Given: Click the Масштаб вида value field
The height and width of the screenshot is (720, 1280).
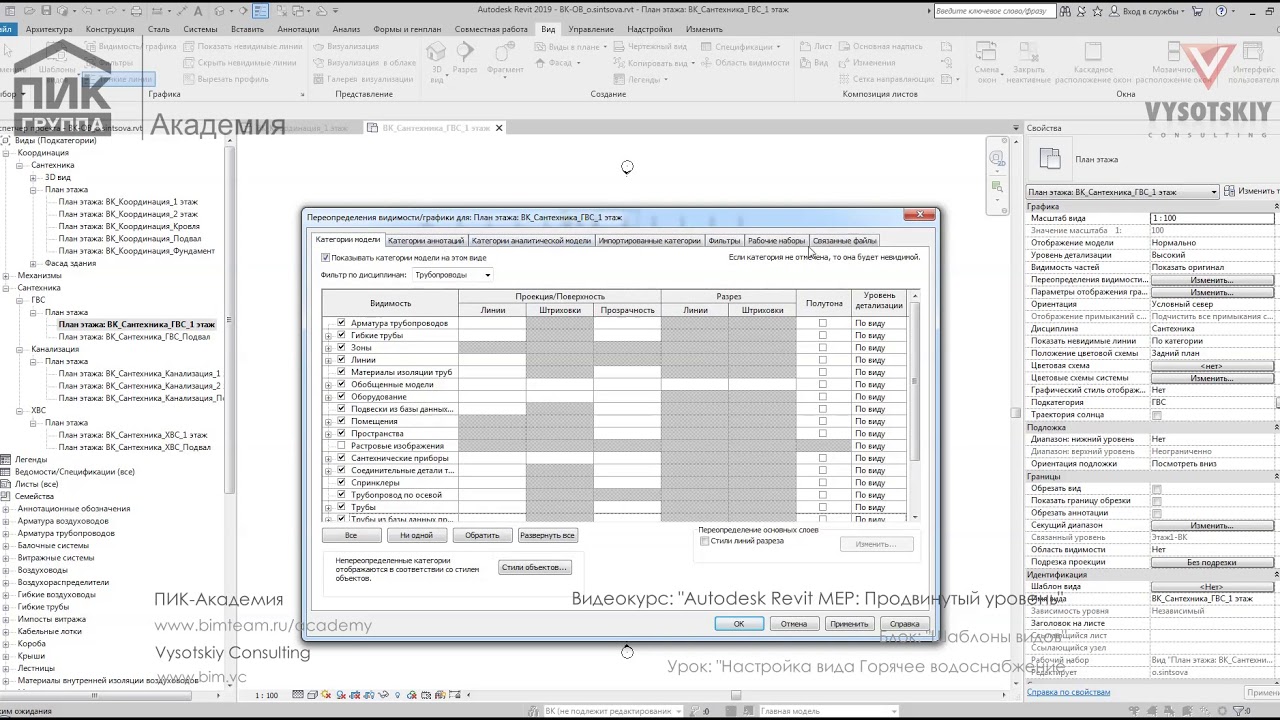Looking at the screenshot, I should (1213, 218).
